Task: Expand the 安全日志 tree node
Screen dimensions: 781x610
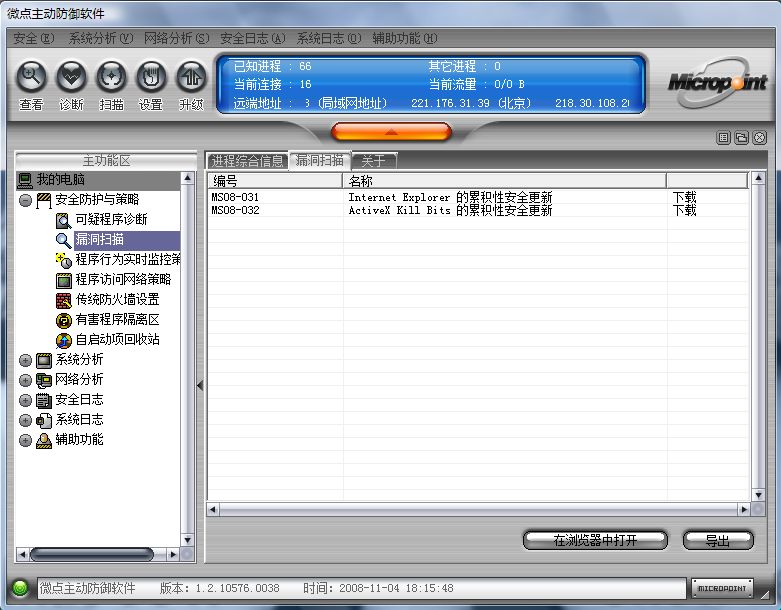Action: 25,400
